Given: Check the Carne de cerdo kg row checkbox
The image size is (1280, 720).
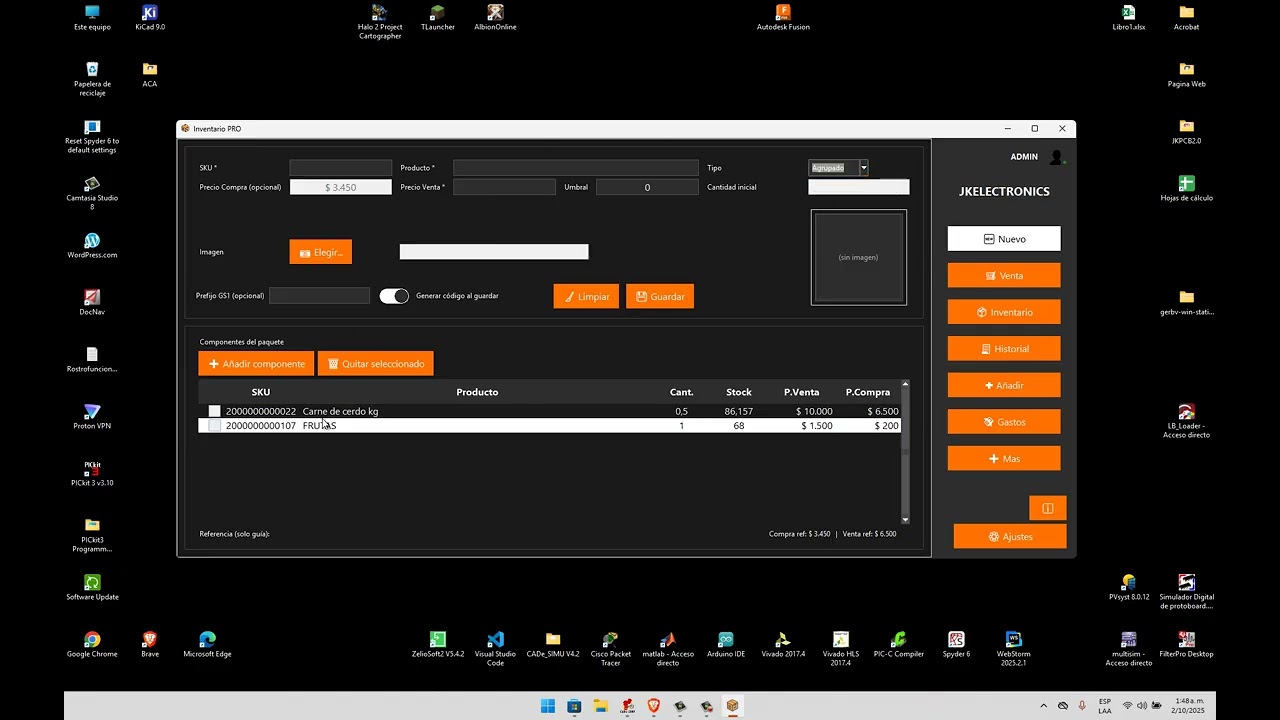Looking at the screenshot, I should pos(214,411).
